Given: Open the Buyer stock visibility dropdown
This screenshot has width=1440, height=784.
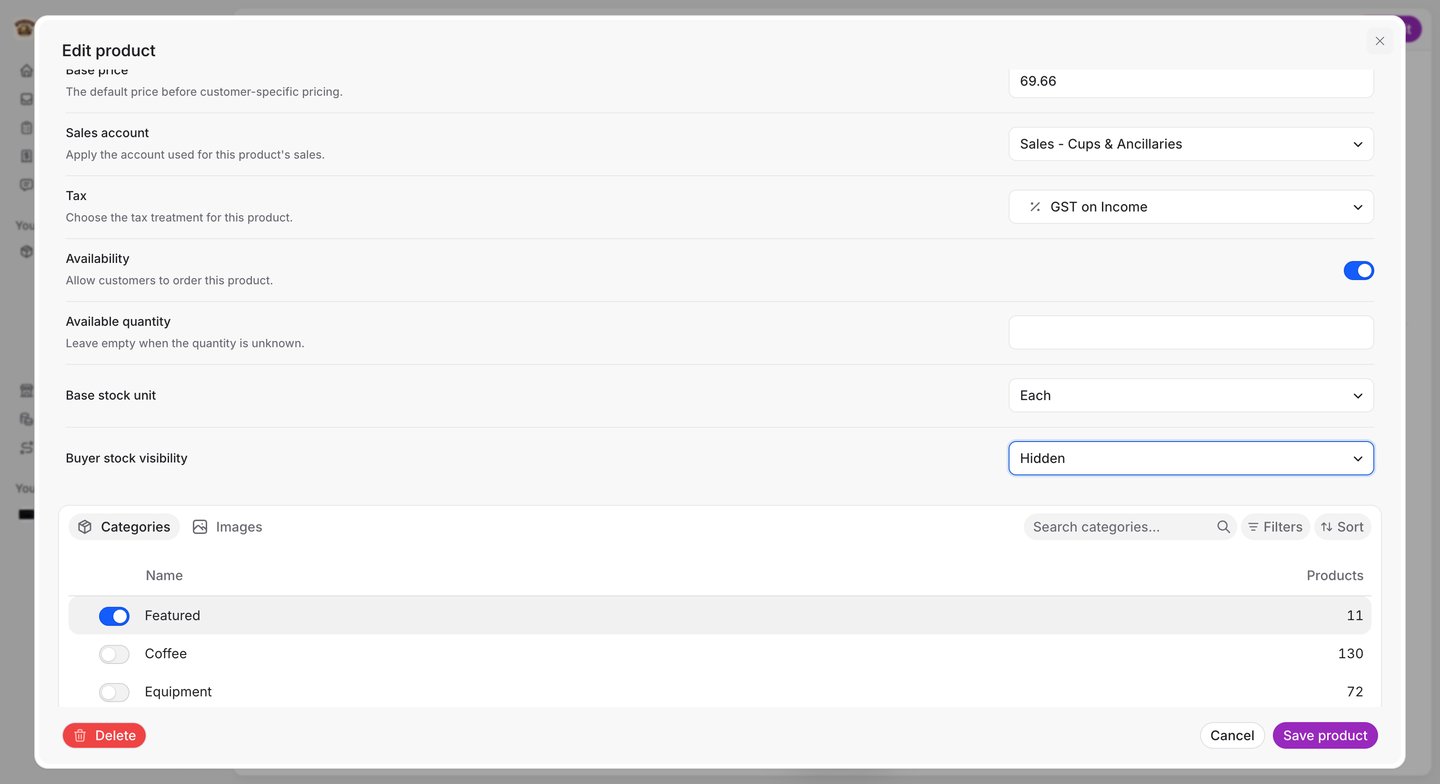Looking at the screenshot, I should coord(1191,458).
